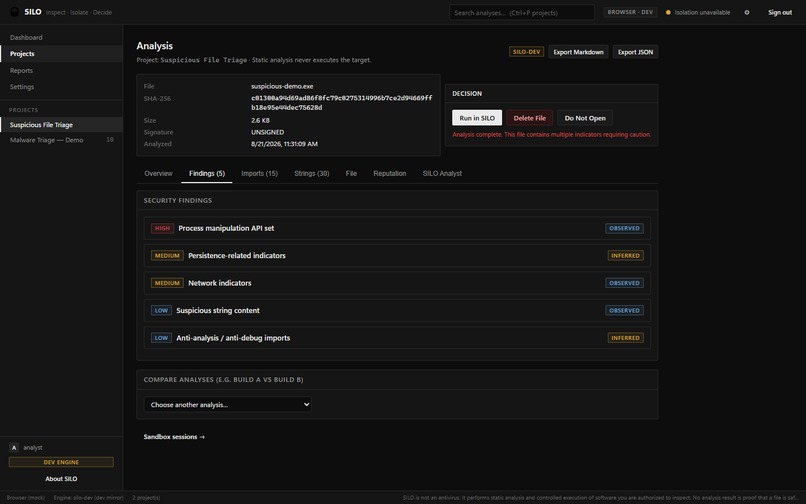Open the SILO Analyst tab

(442, 173)
